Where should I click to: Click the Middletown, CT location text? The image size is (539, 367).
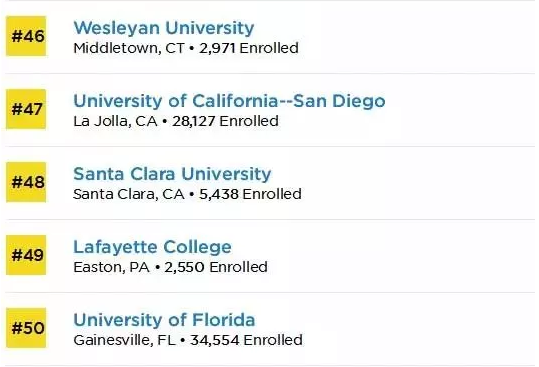point(129,48)
